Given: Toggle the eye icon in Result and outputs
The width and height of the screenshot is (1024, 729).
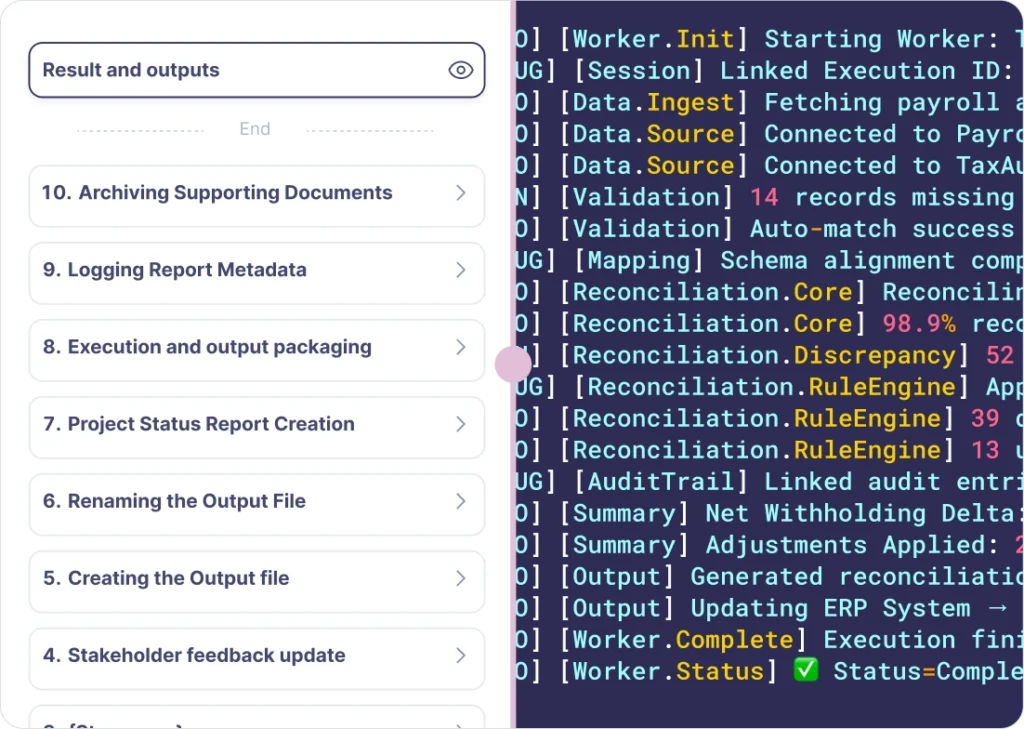Looking at the screenshot, I should (460, 70).
